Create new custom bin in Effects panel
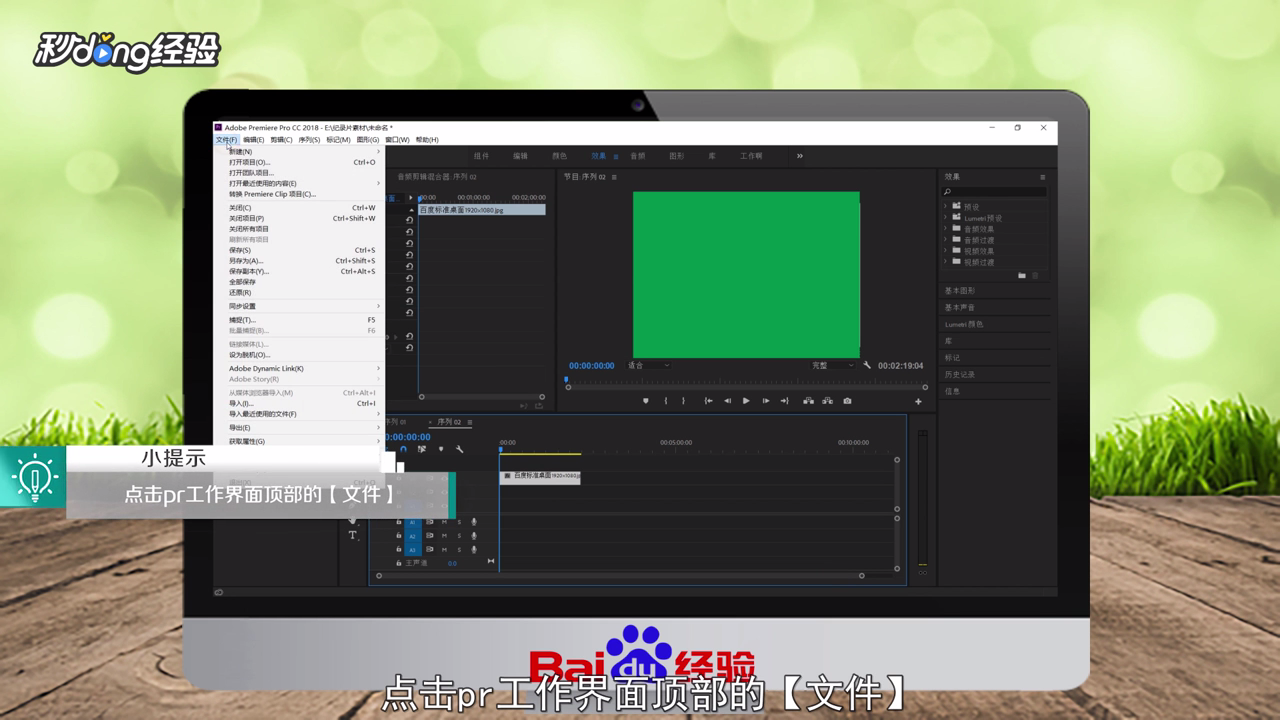This screenshot has width=1280, height=720. (x=1022, y=275)
